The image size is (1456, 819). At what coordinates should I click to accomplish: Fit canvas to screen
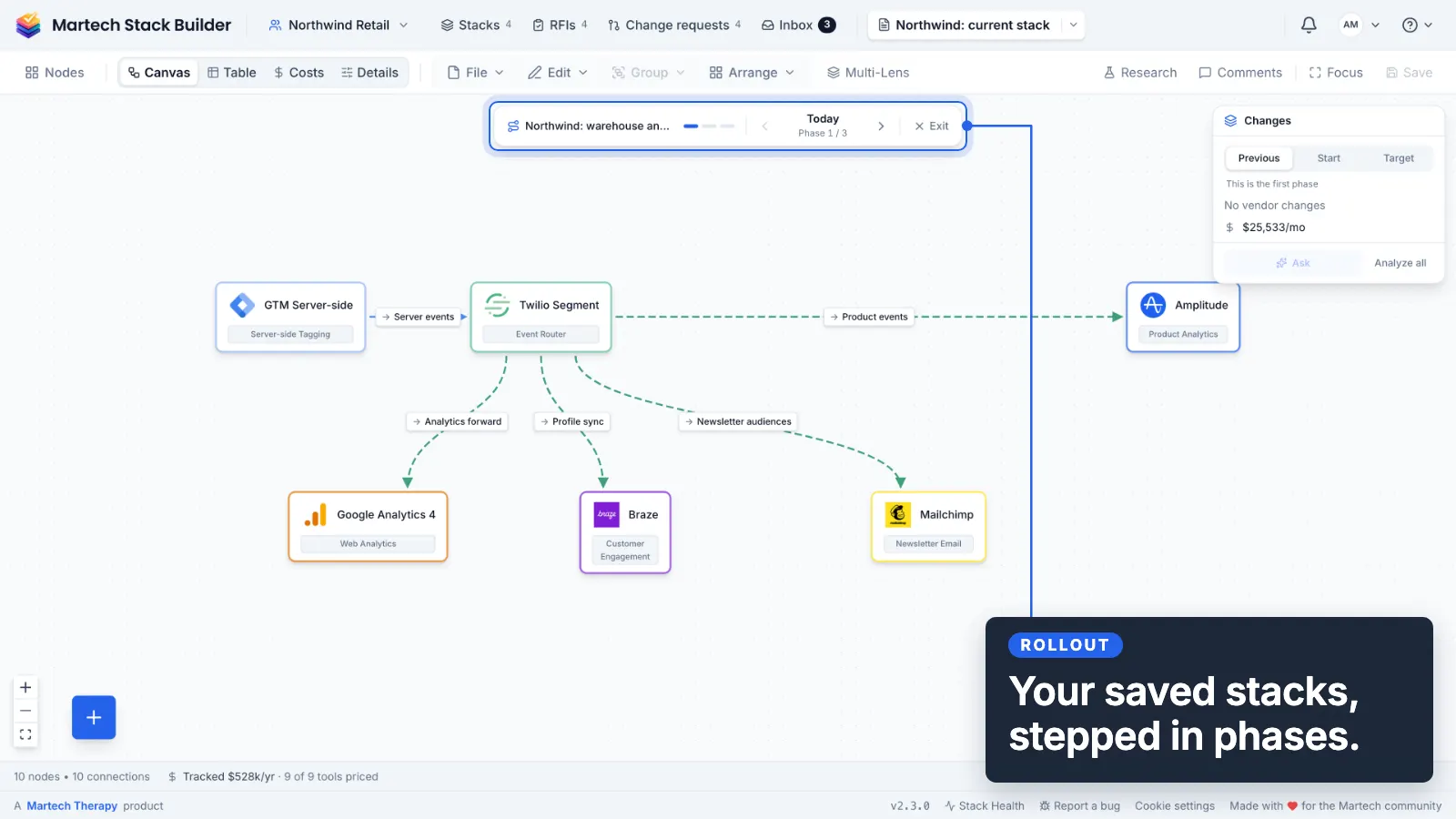click(x=25, y=734)
